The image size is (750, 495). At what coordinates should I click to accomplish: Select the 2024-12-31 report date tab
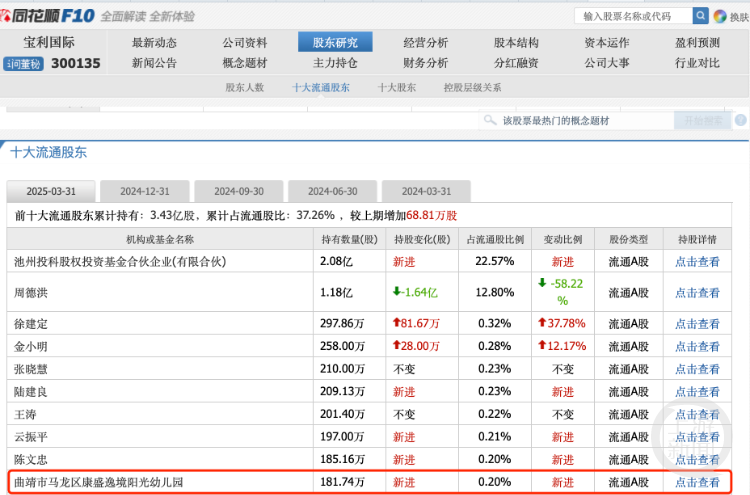(146, 191)
